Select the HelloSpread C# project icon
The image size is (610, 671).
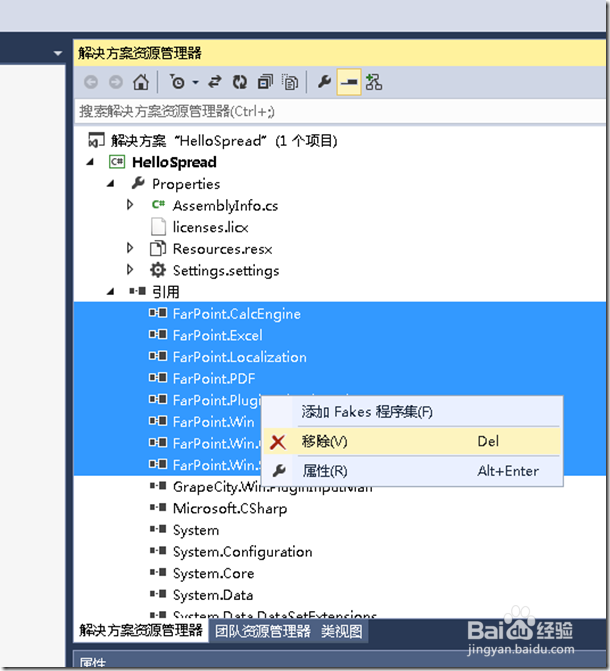coord(117,162)
